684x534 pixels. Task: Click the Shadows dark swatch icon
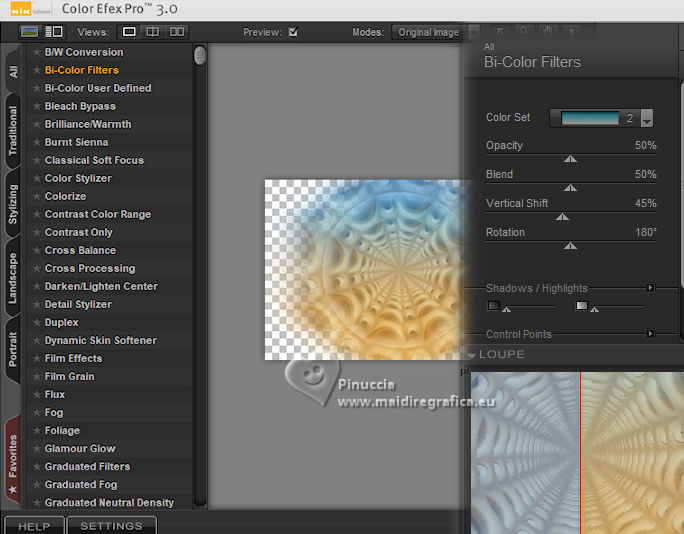(x=493, y=305)
